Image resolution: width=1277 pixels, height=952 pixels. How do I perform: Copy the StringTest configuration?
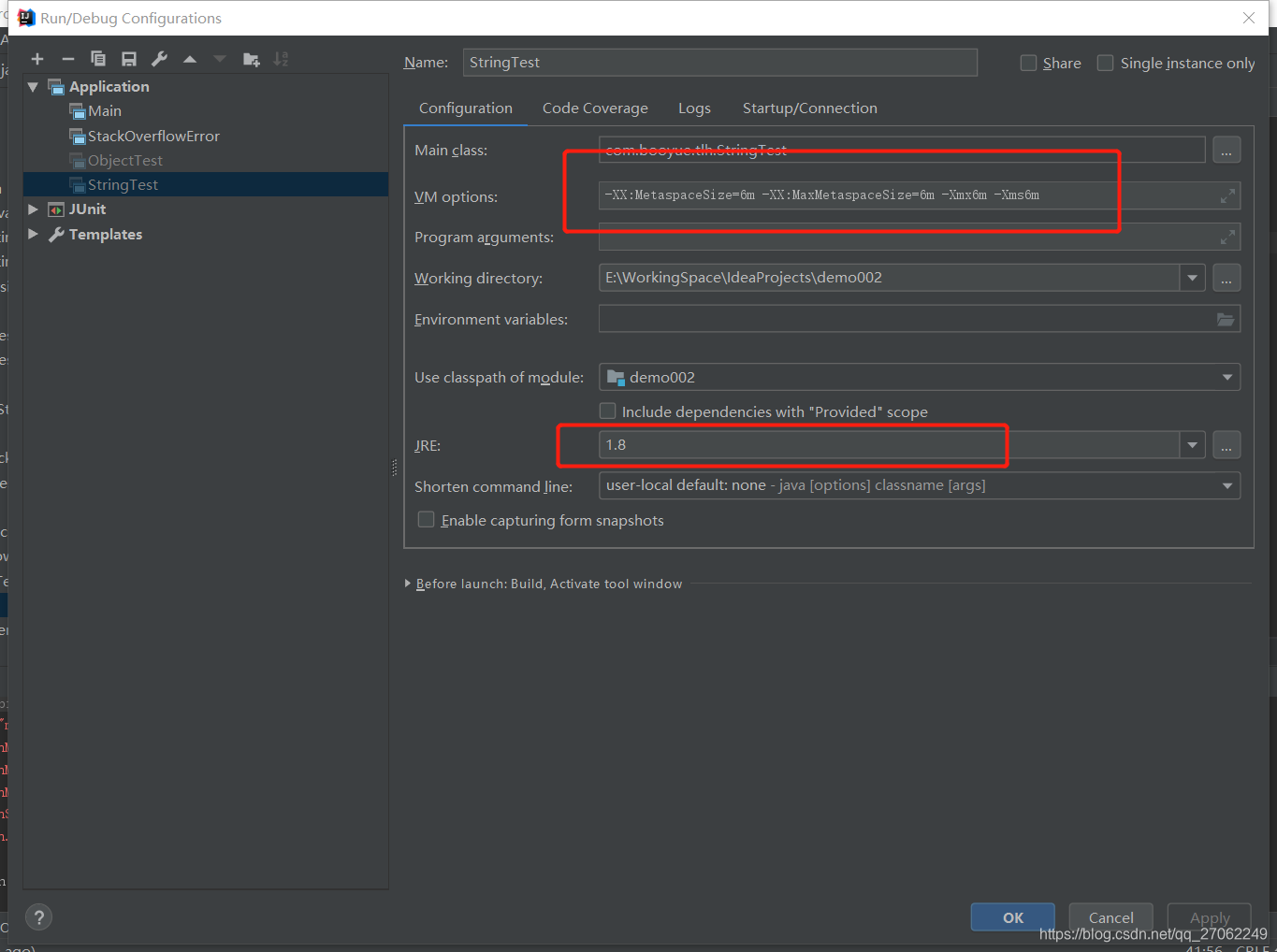tap(97, 58)
